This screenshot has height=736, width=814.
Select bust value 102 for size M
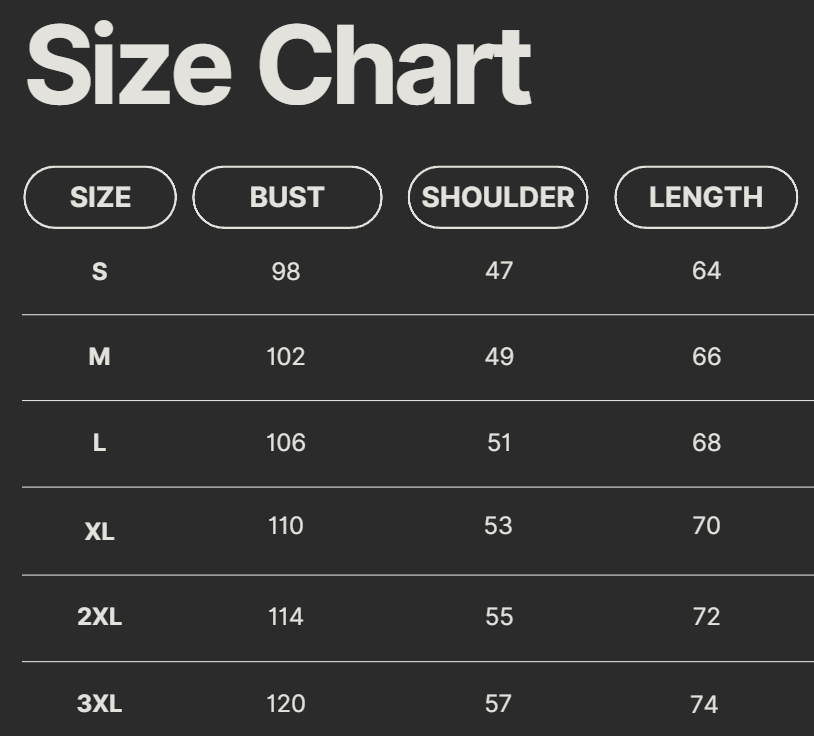286,357
